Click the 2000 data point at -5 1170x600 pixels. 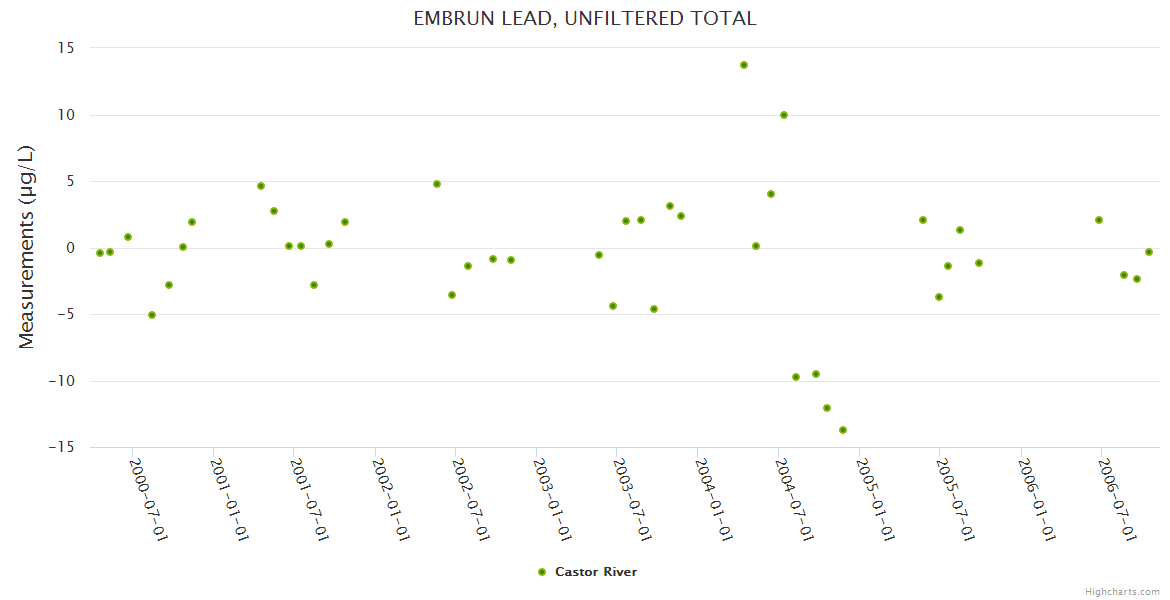pos(152,315)
